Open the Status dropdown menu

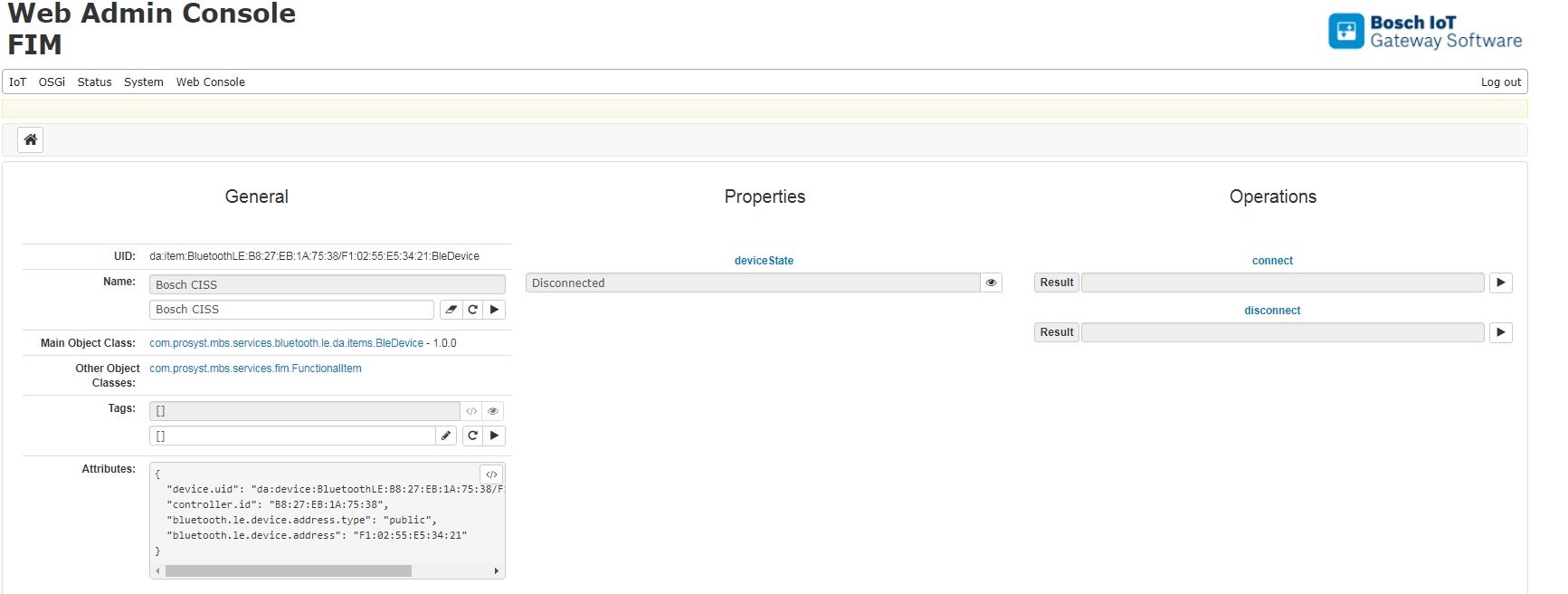(94, 82)
